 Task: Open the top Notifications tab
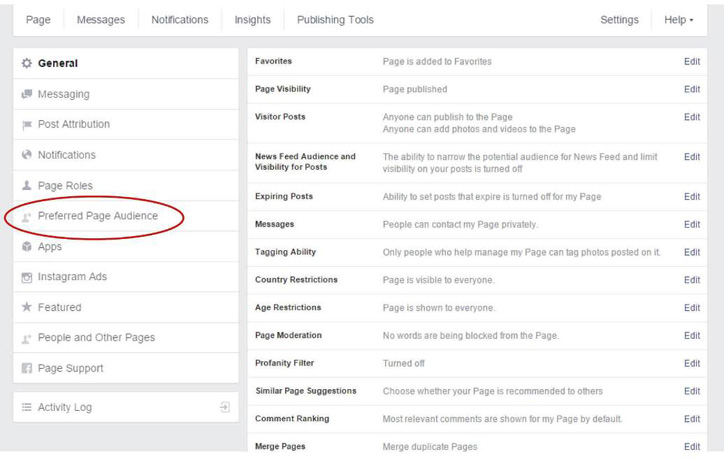click(x=180, y=20)
